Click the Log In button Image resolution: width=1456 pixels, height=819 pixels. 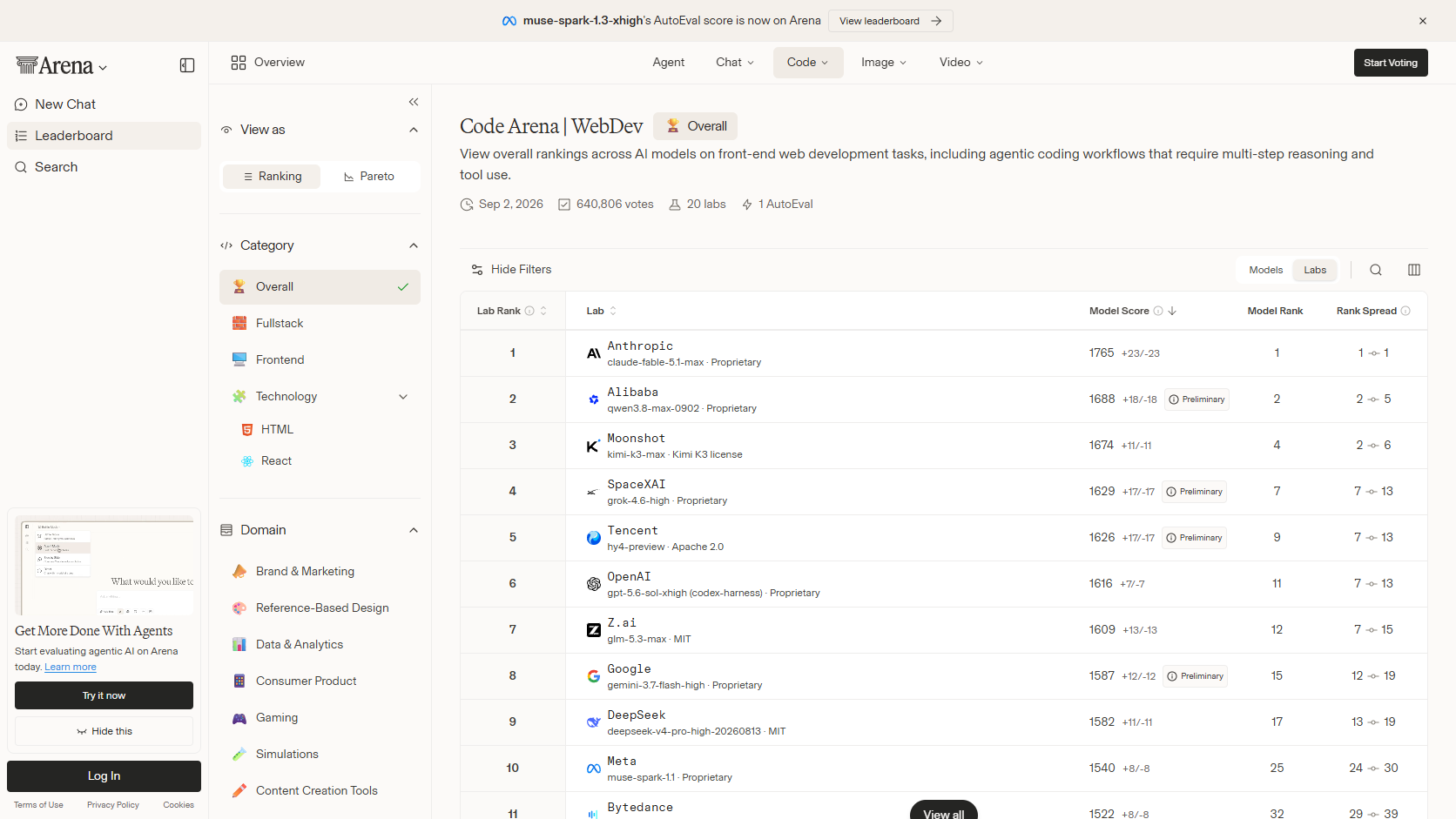coord(104,776)
